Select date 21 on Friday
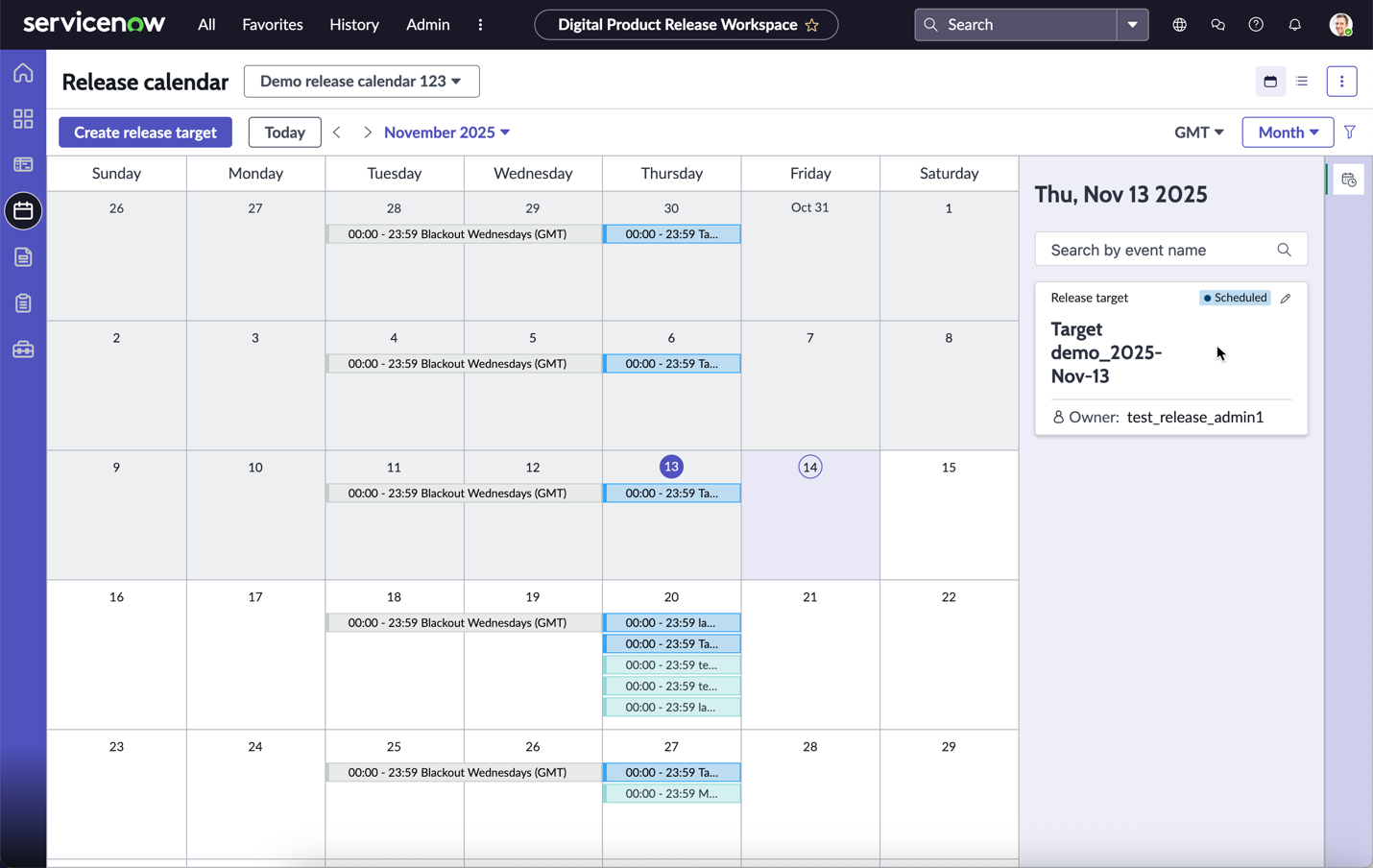Viewport: 1373px width, 868px height. tap(810, 597)
